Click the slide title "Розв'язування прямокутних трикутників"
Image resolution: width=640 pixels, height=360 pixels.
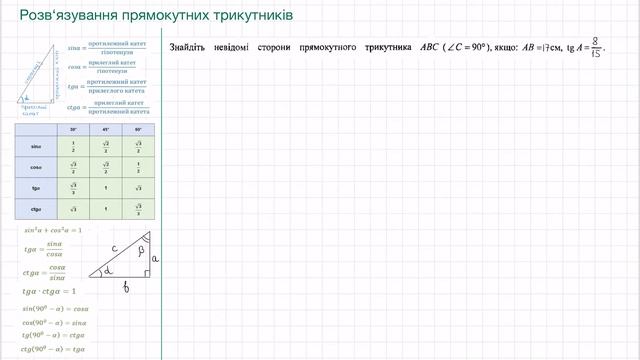pyautogui.click(x=156, y=15)
